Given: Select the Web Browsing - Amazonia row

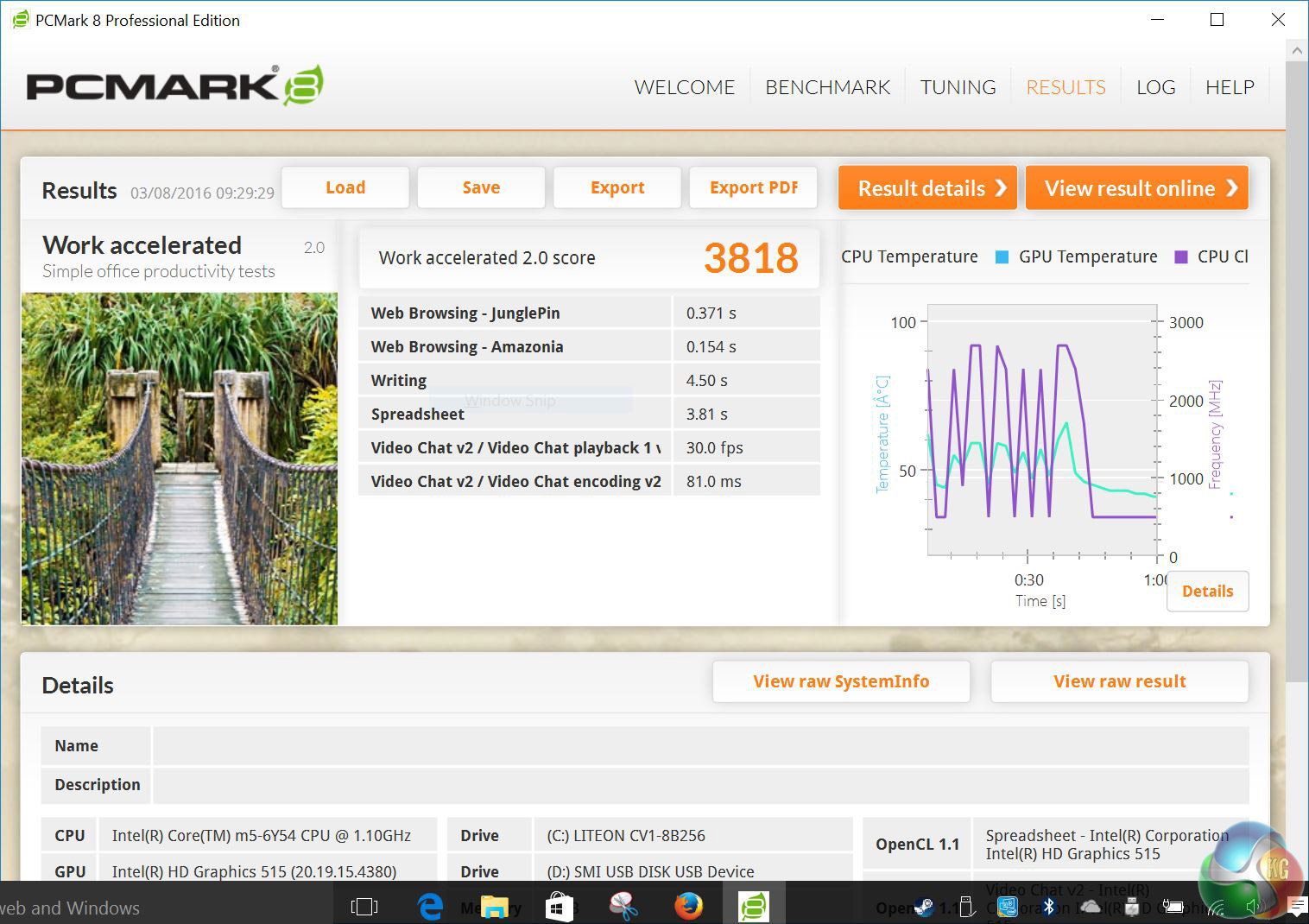Looking at the screenshot, I should point(589,346).
